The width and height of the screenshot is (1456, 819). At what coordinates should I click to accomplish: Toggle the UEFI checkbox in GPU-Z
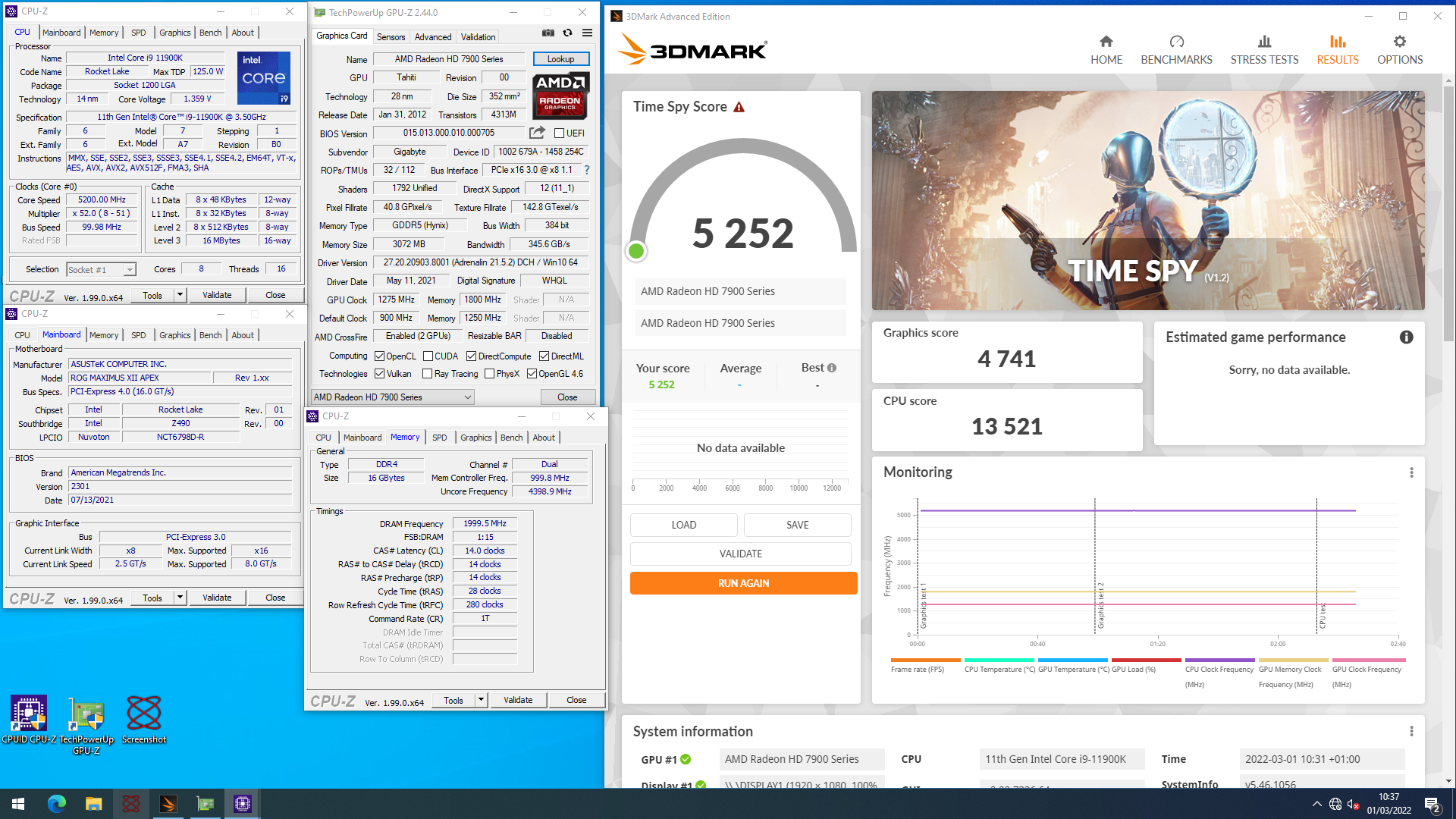pyautogui.click(x=559, y=133)
